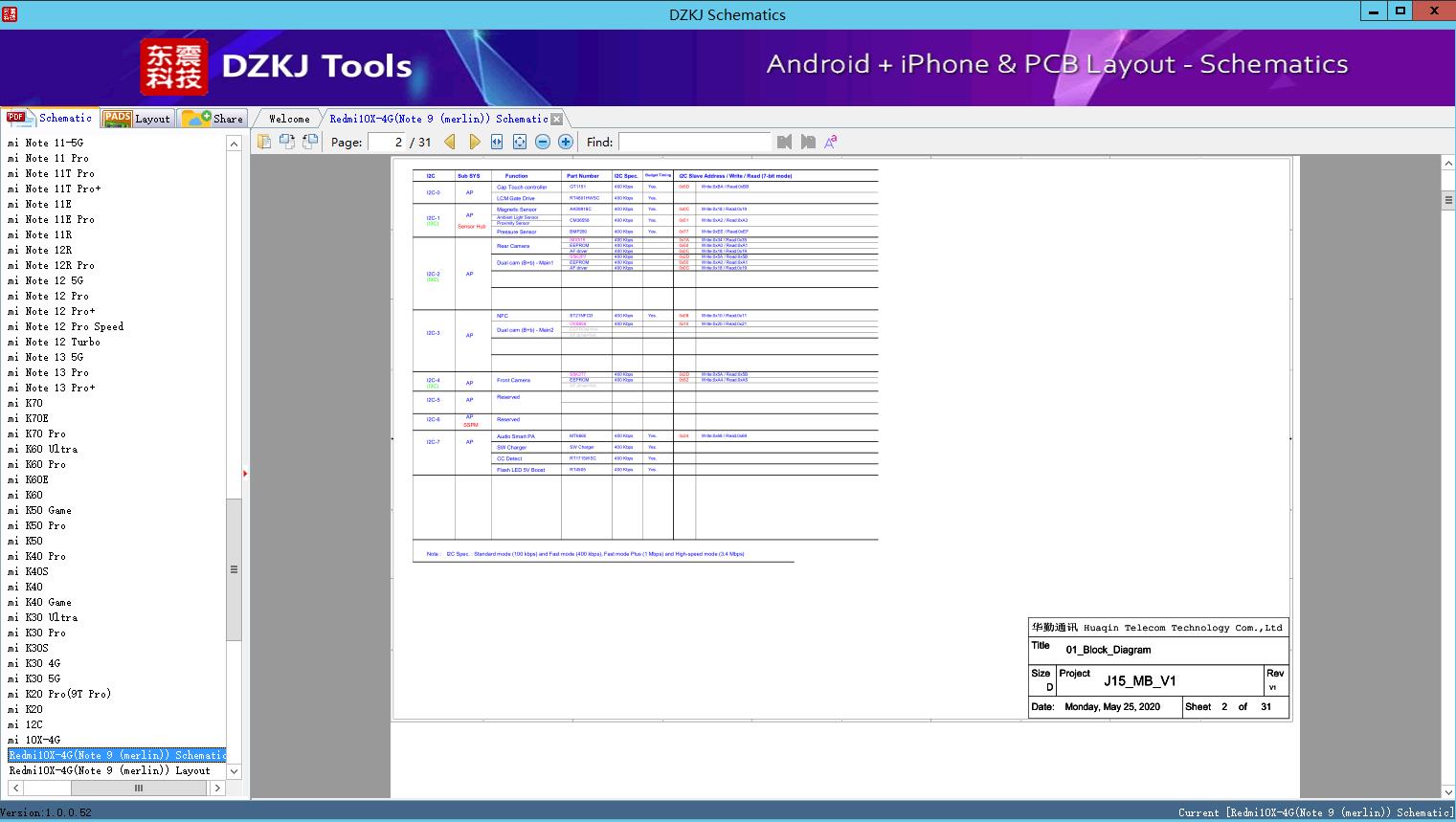This screenshot has width=1456, height=822.
Task: Click the model list horizontal scroll right arrow
Action: (x=217, y=788)
